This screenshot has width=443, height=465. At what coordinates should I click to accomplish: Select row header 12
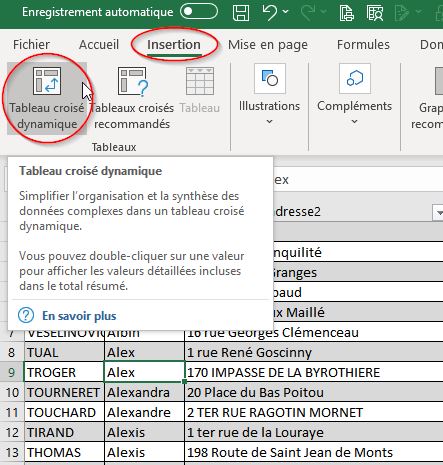[12, 432]
